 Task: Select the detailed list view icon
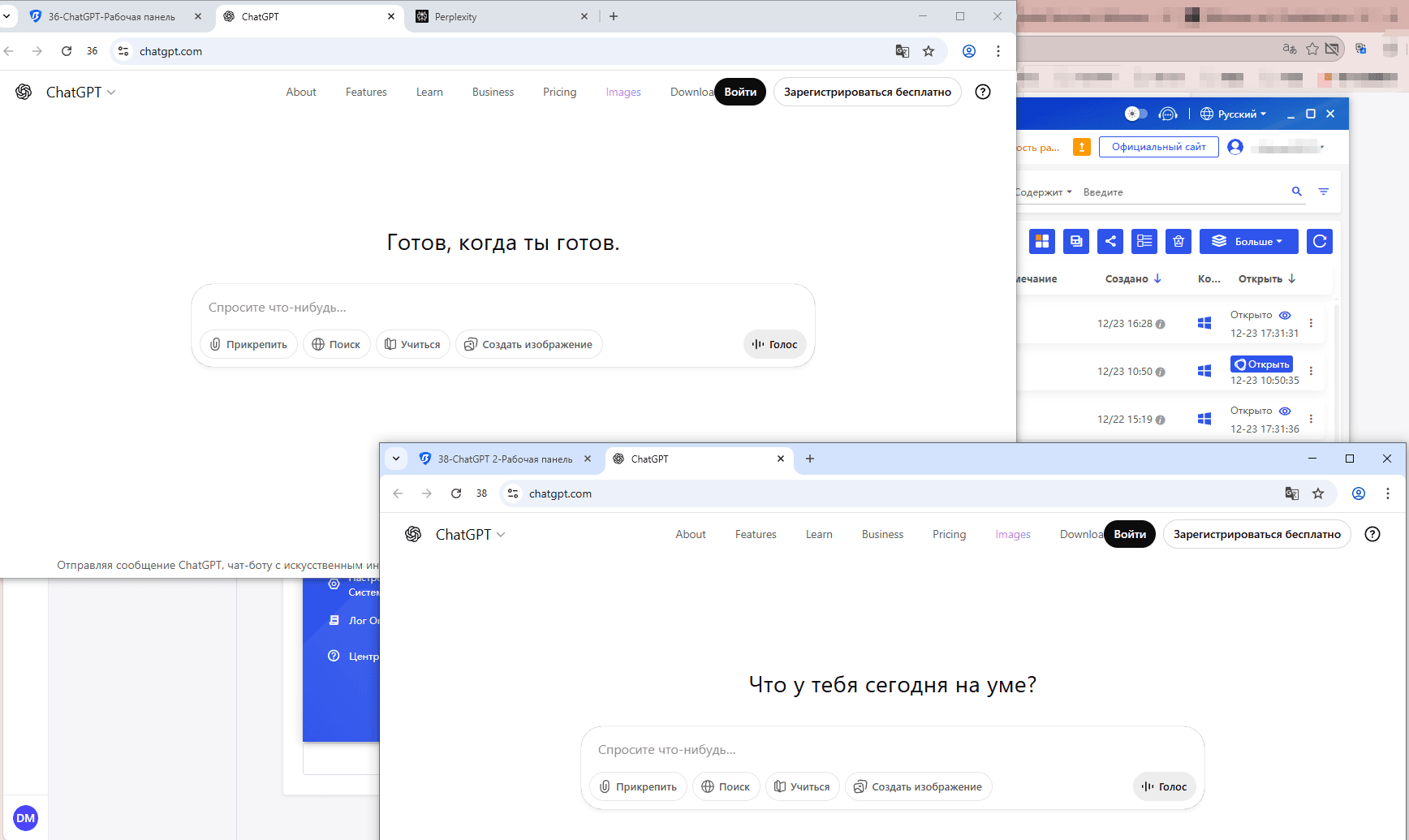1144,241
